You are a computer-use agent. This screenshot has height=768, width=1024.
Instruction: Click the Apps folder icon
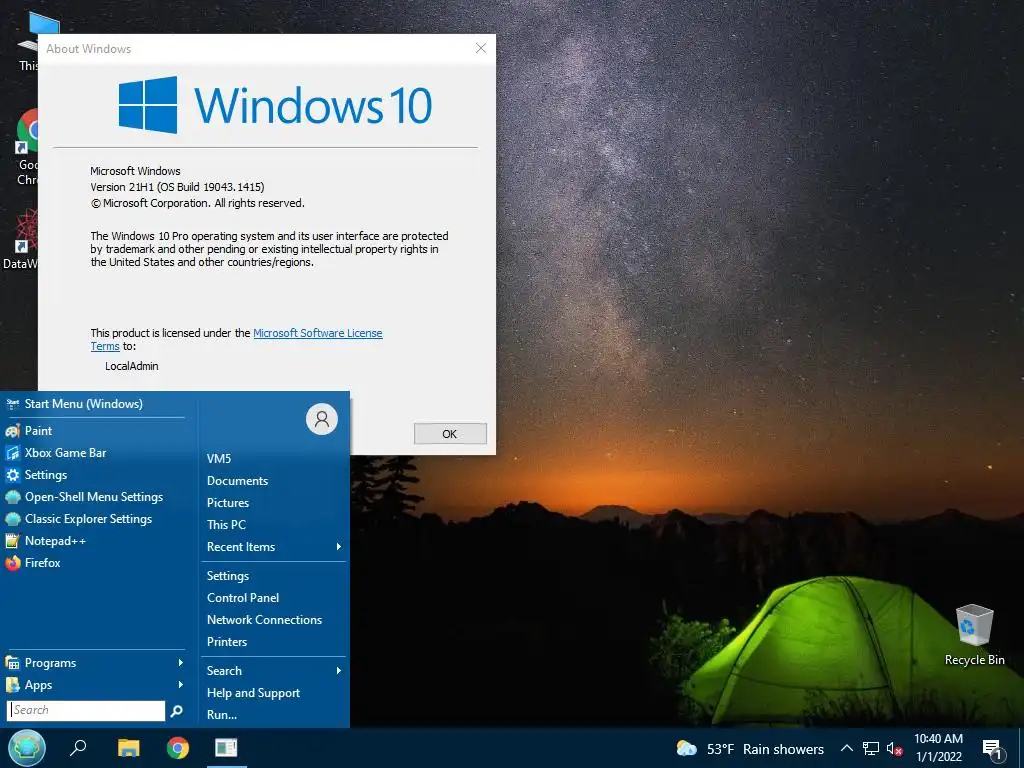(x=12, y=685)
